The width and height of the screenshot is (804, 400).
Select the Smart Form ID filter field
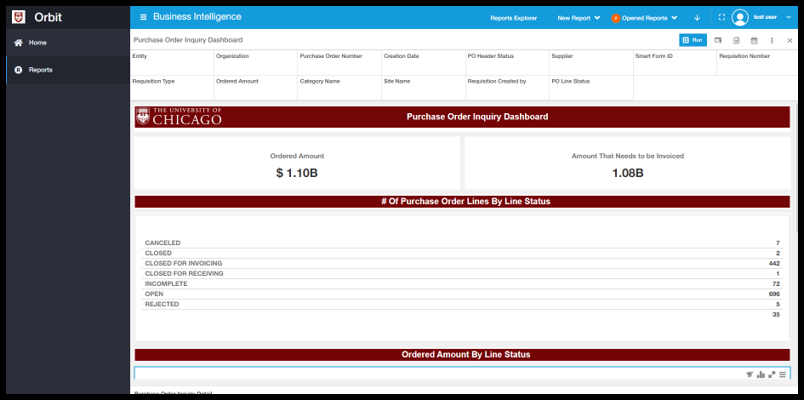(675, 63)
